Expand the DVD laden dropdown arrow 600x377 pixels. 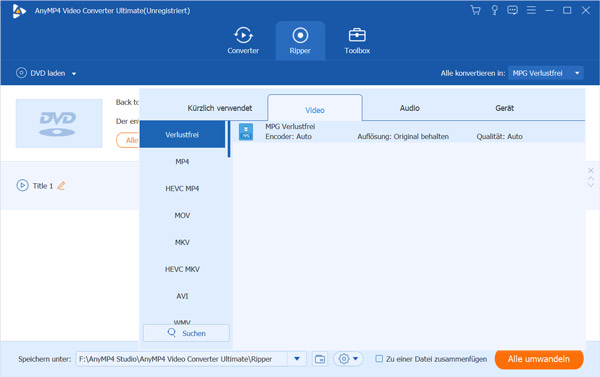74,73
